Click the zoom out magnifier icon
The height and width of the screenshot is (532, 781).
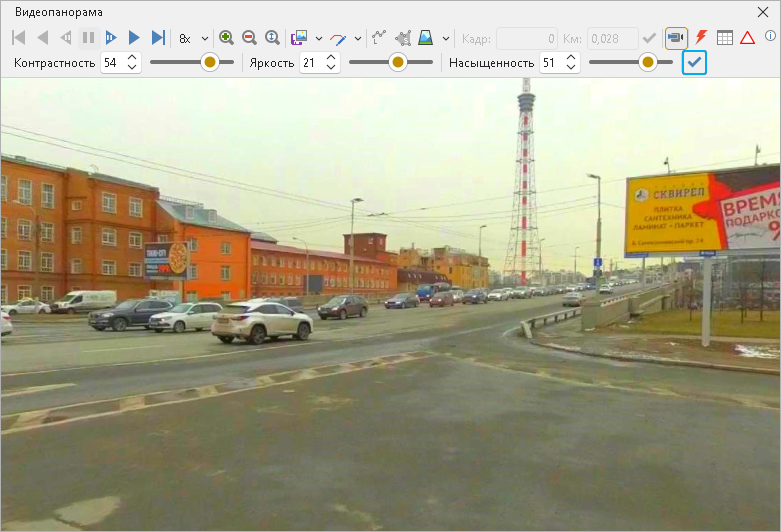pyautogui.click(x=249, y=38)
